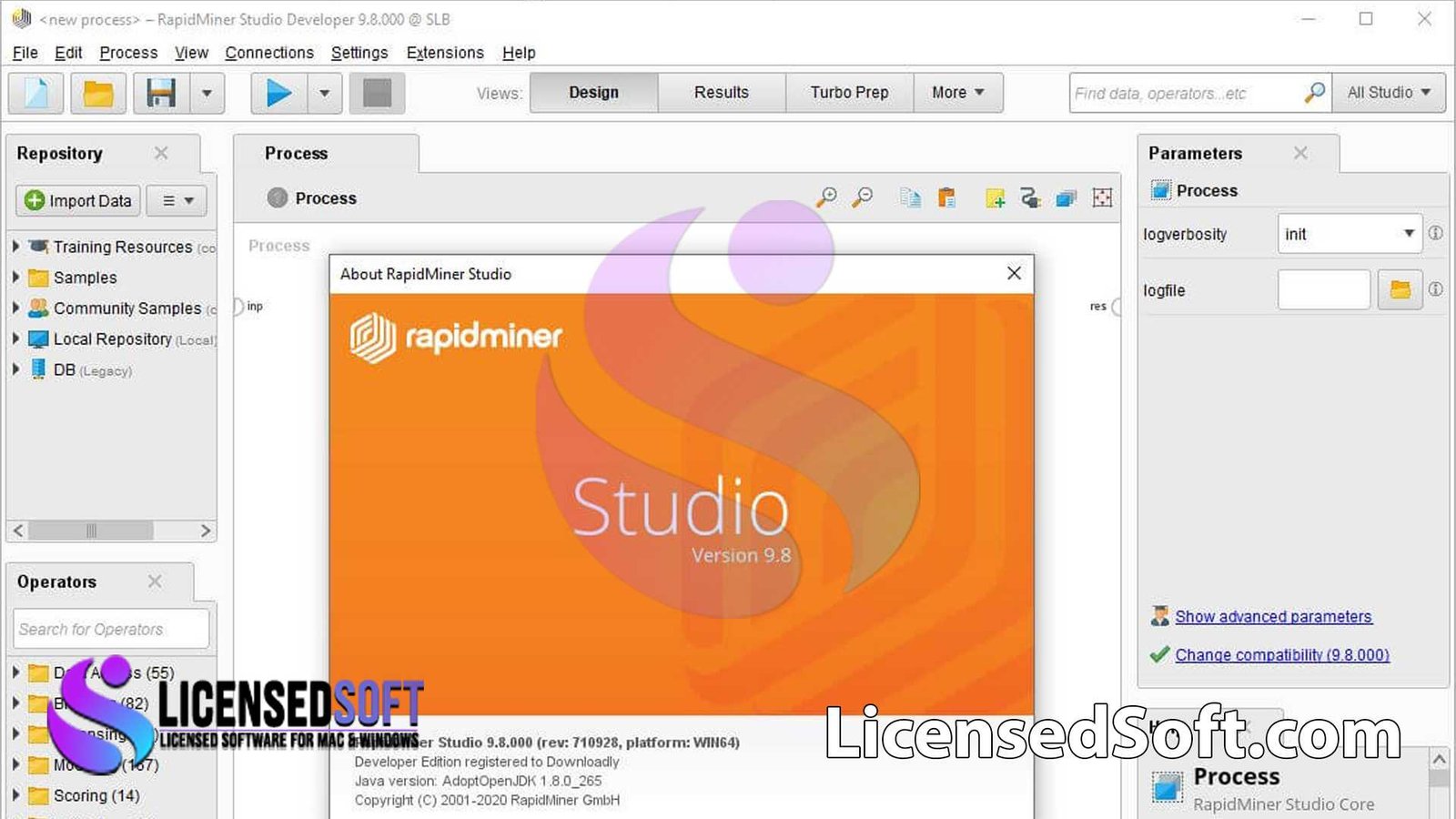Viewport: 1456px width, 819px height.
Task: Add an annotation note to the process
Action: coord(994,197)
